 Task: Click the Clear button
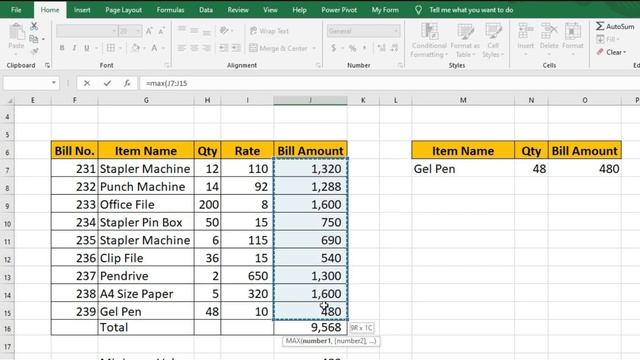point(611,52)
